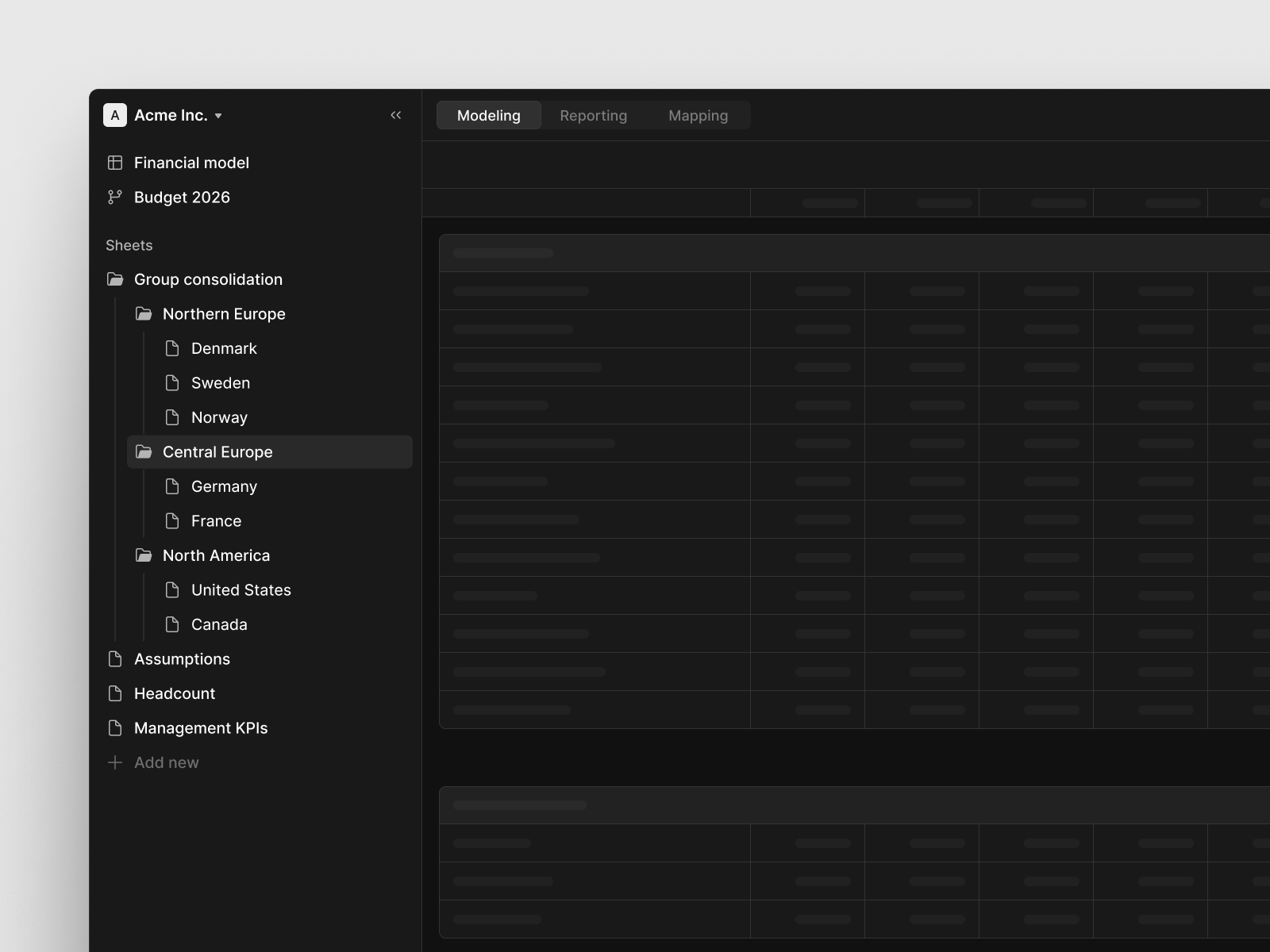The image size is (1270, 952).
Task: Collapse the sidebar with double-chevron icon
Action: click(395, 115)
